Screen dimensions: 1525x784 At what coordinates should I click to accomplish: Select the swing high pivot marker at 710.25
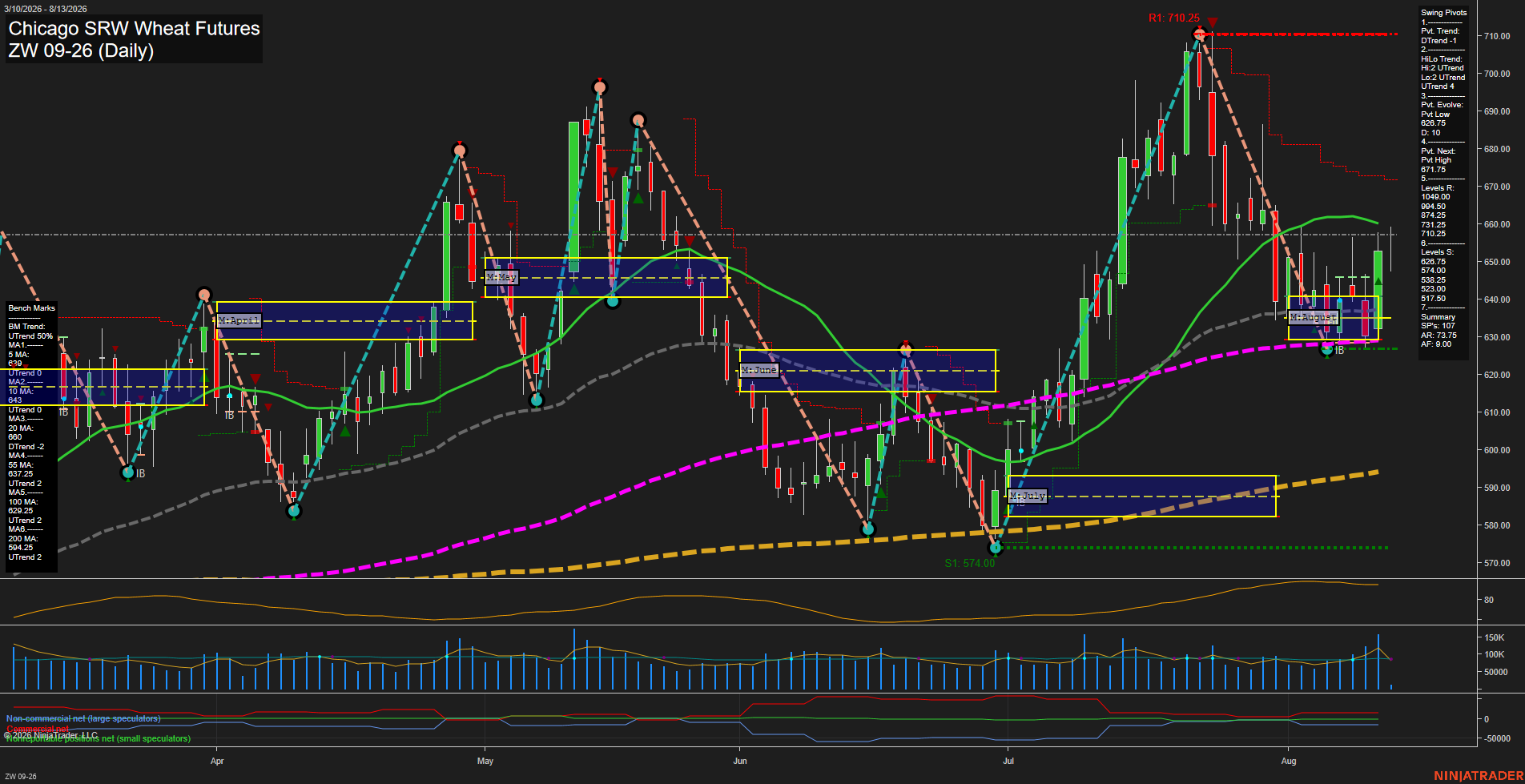[x=1199, y=34]
